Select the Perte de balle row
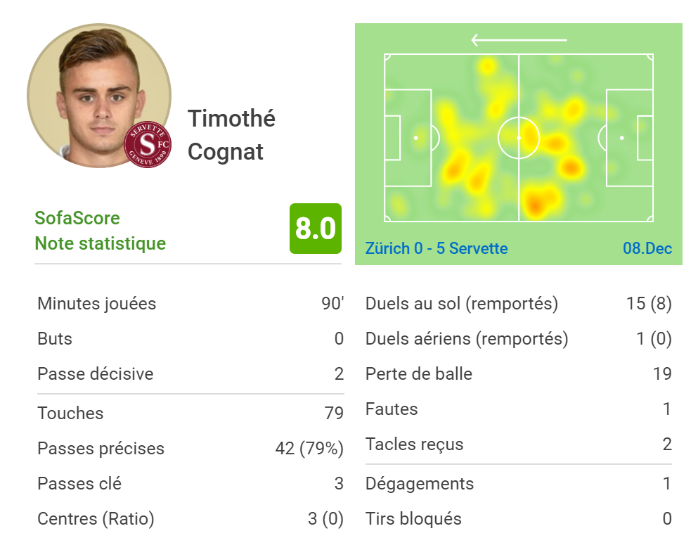698x538 pixels. coord(519,374)
